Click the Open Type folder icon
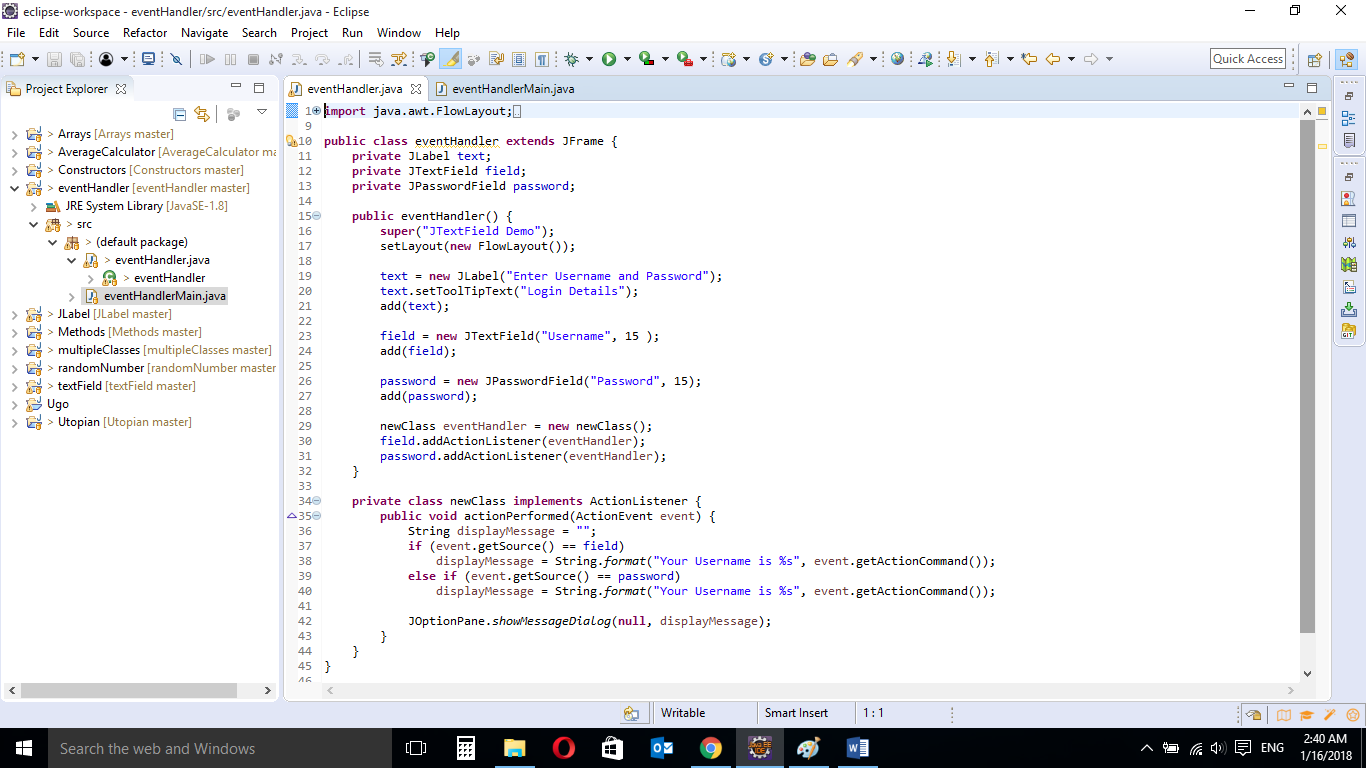 [x=807, y=59]
